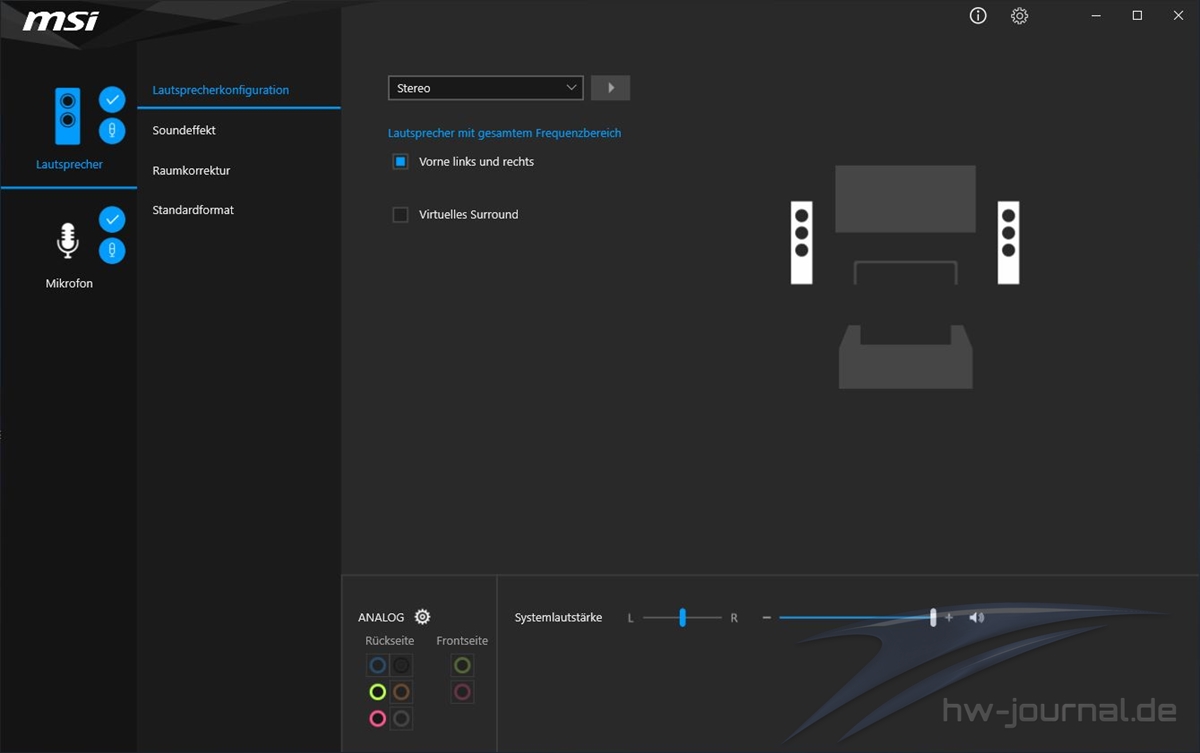1200x753 pixels.
Task: Switch to Standardformat tab
Action: (193, 210)
